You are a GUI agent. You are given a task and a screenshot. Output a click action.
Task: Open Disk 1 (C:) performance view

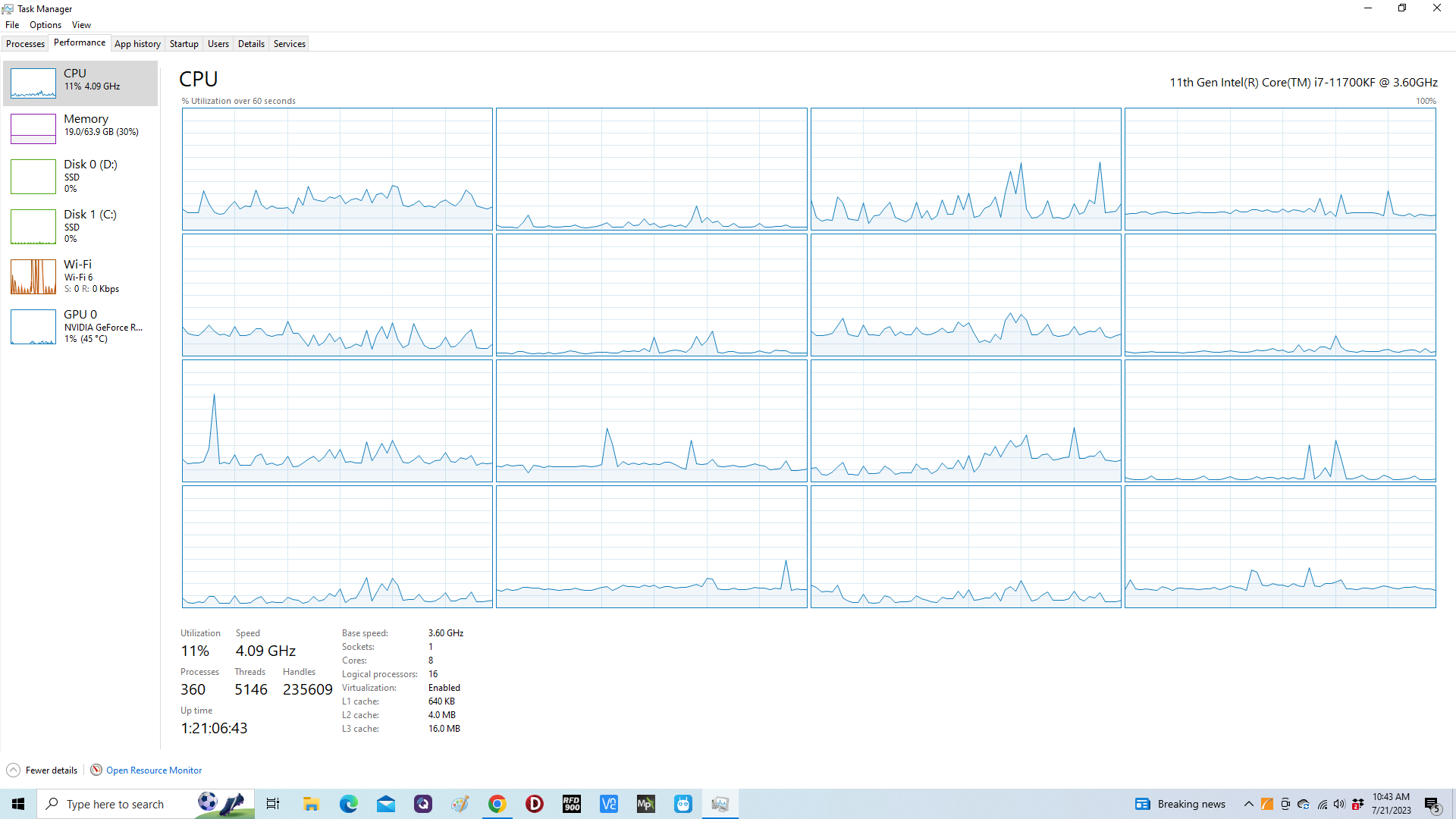tap(90, 215)
